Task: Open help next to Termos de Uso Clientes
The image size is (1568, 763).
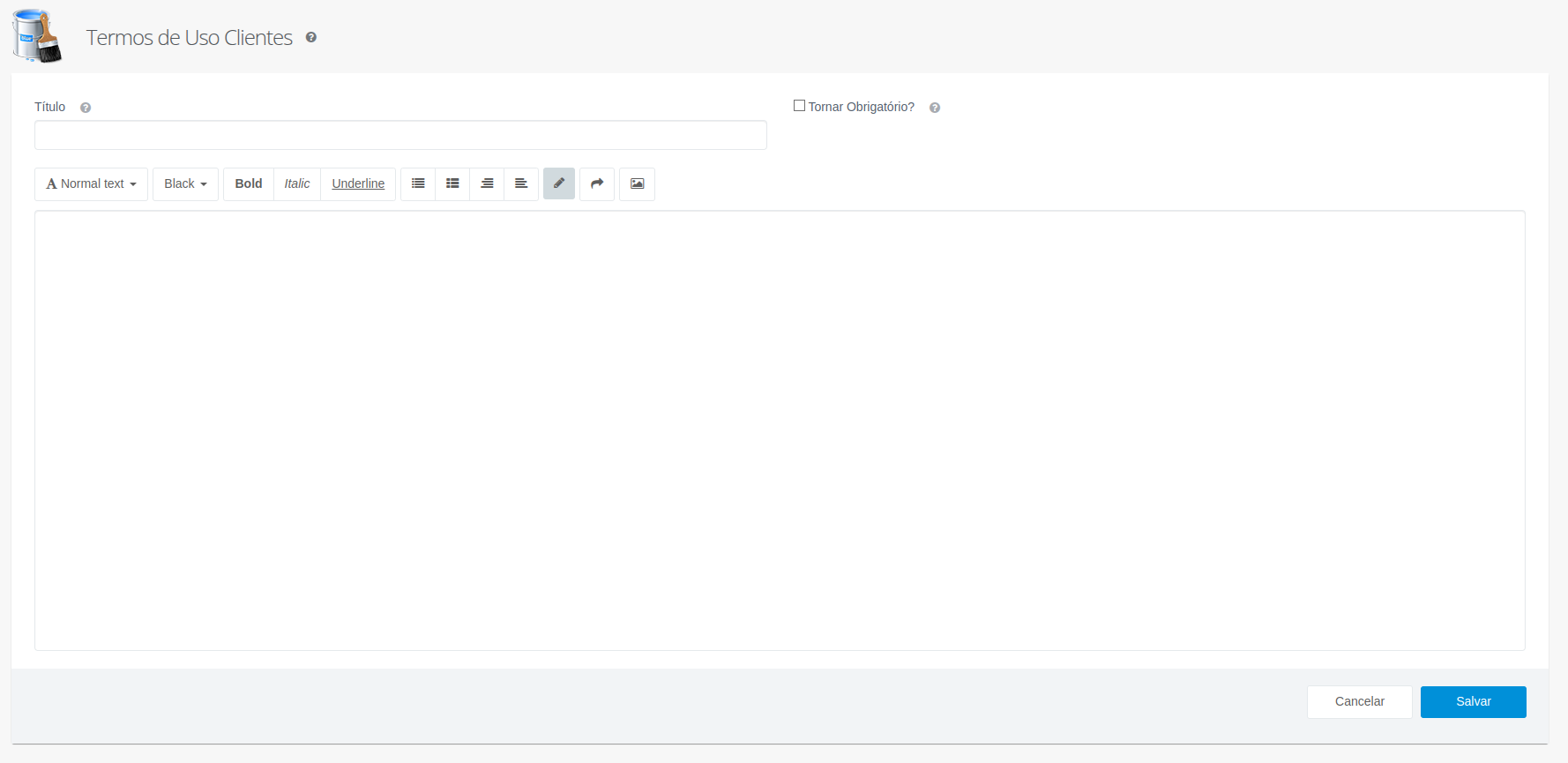Action: (311, 37)
